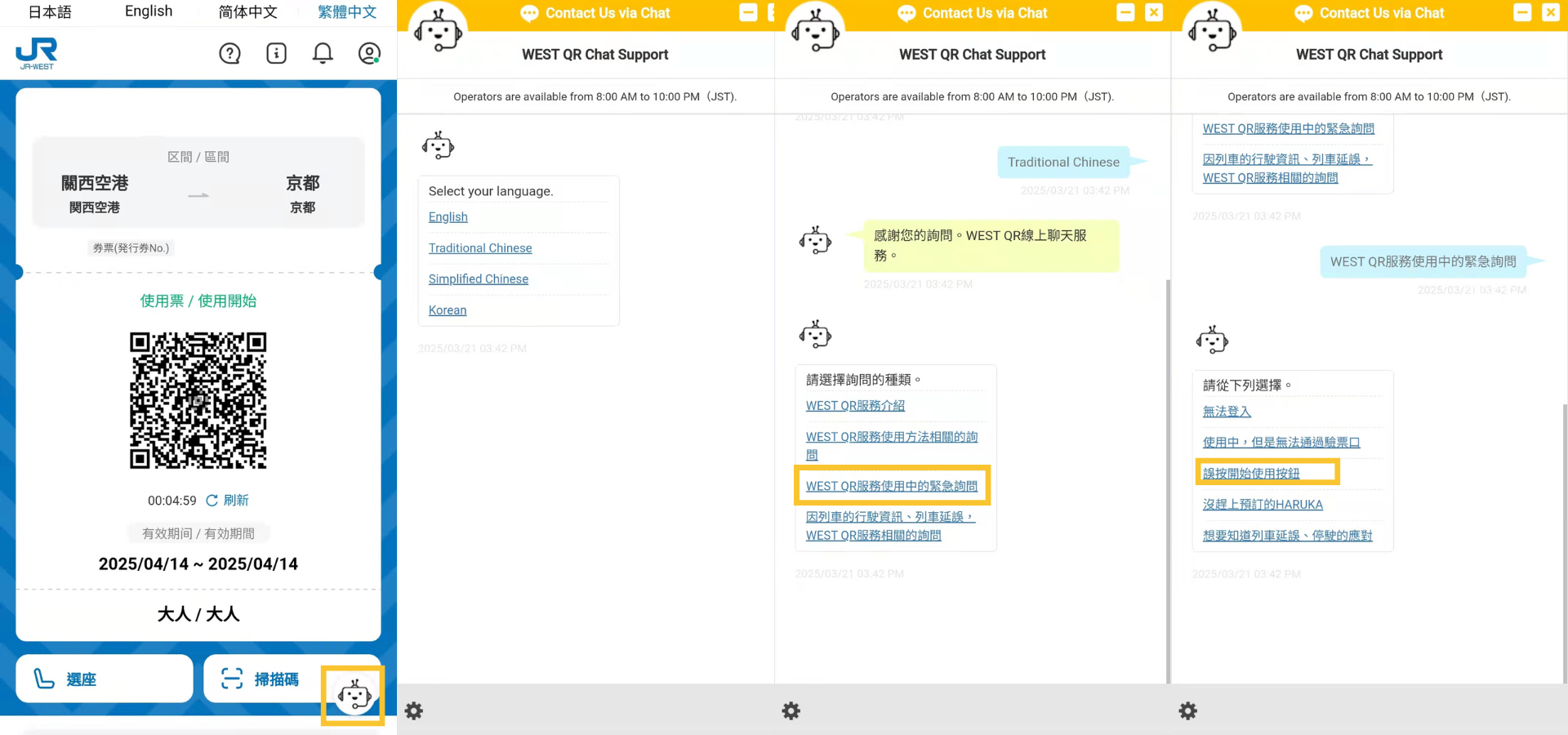Open settings gear in second chat panel

coord(791,710)
